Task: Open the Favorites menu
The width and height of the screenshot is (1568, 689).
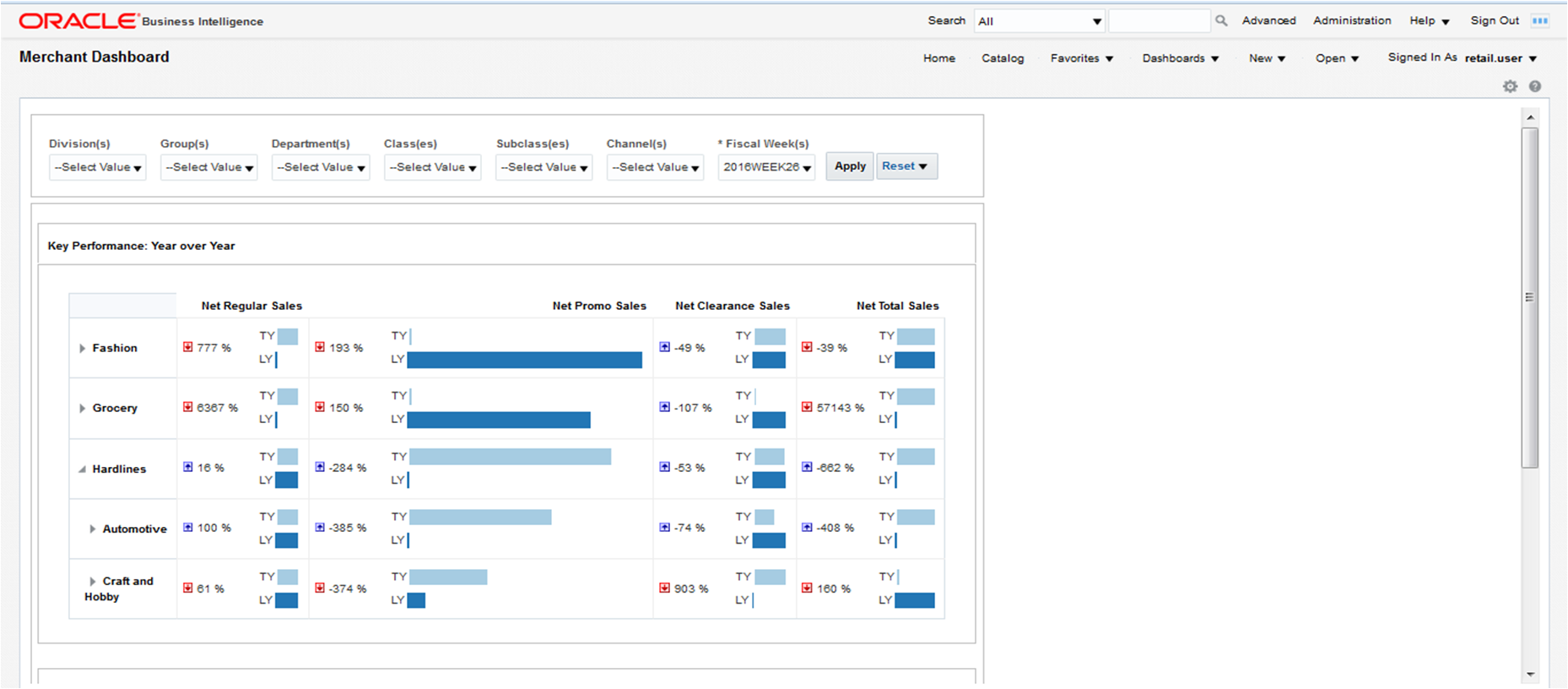Action: 1082,58
